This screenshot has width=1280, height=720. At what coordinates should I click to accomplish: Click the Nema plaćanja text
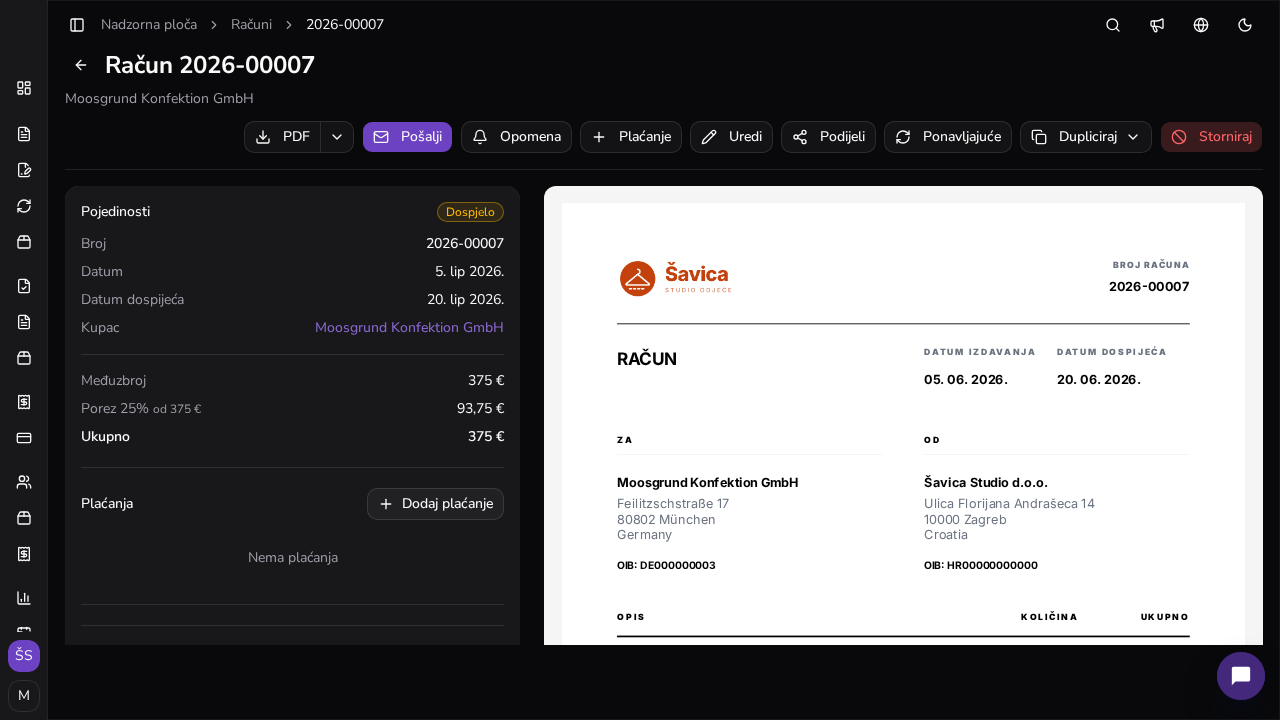(x=293, y=557)
